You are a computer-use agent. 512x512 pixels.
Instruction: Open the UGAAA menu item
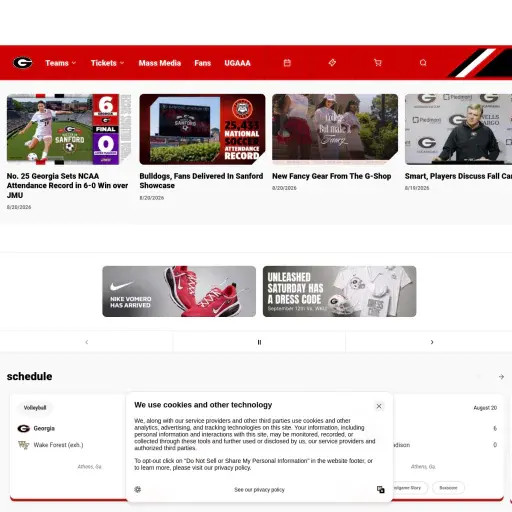[237, 63]
